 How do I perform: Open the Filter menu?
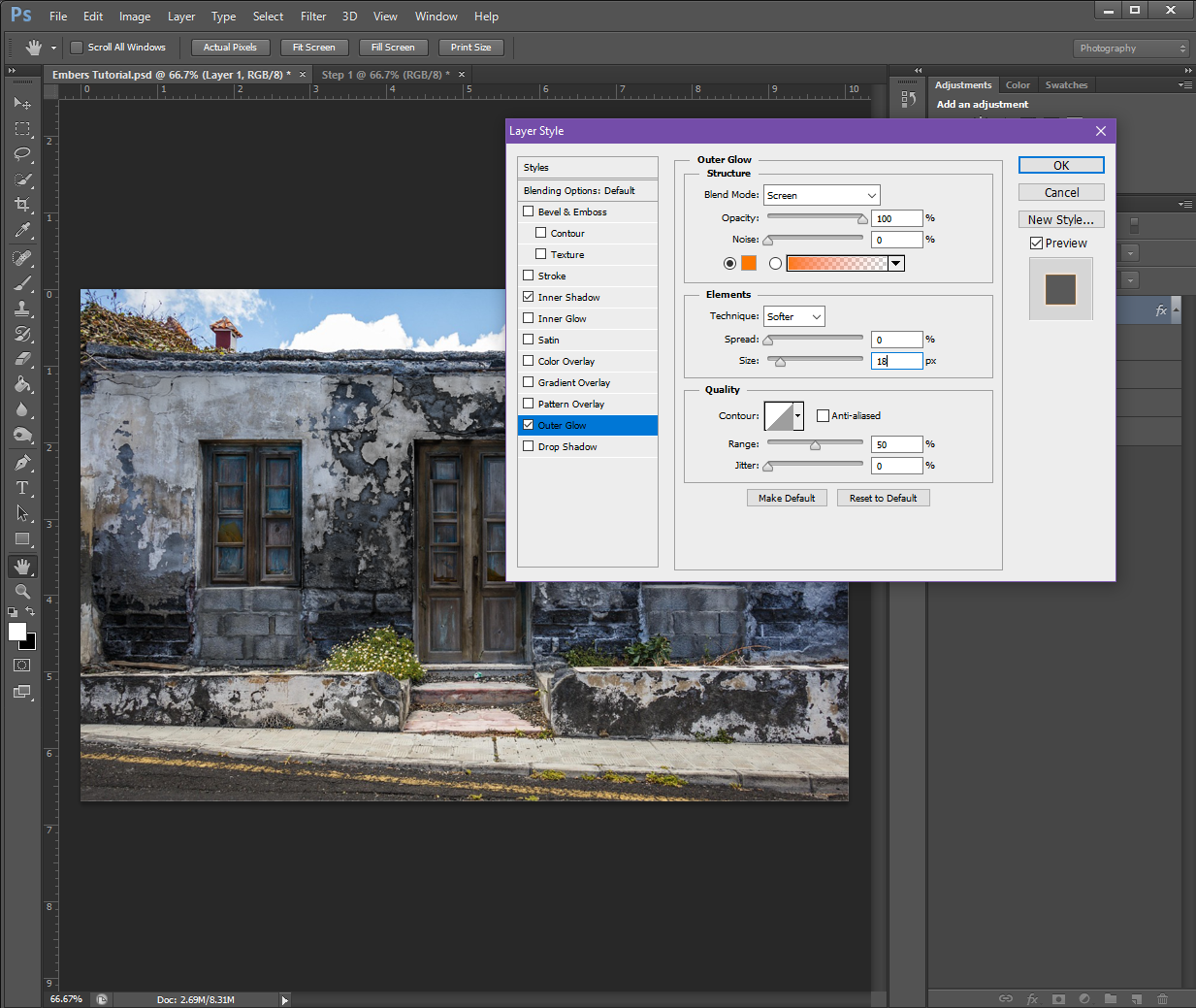tap(312, 16)
